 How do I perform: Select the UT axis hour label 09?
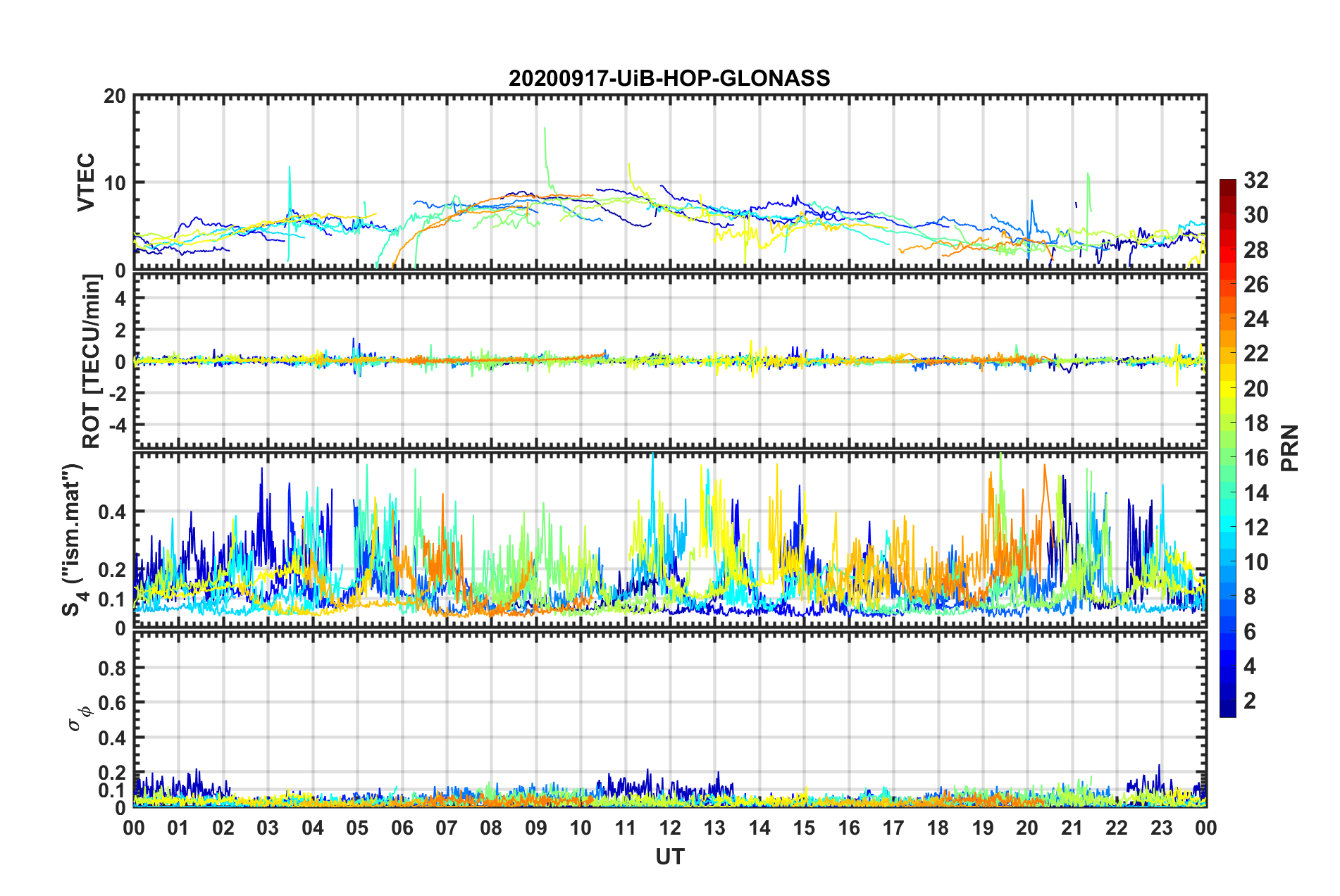point(536,828)
